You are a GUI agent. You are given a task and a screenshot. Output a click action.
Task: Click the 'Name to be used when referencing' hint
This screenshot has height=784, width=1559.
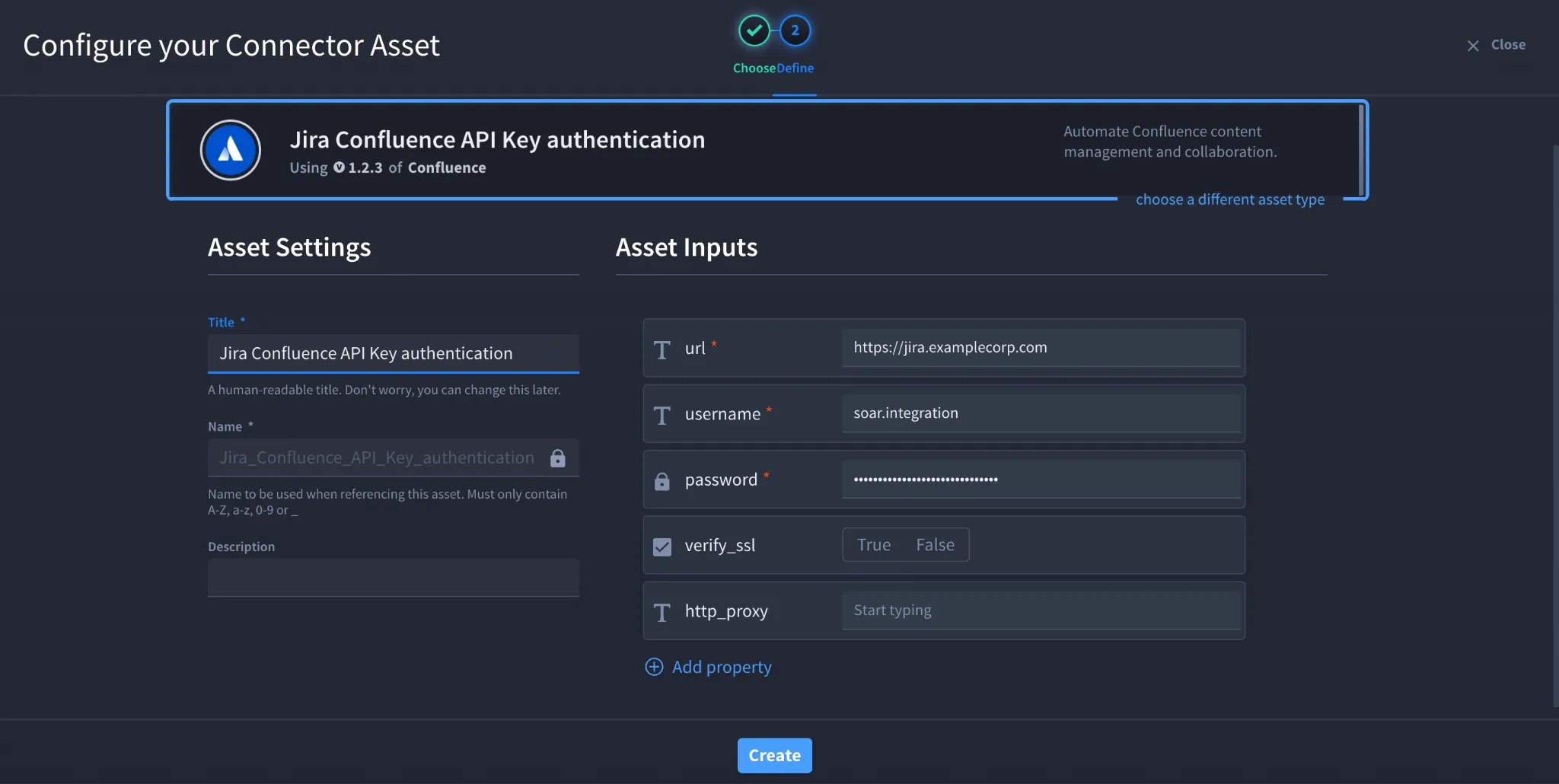tap(387, 502)
